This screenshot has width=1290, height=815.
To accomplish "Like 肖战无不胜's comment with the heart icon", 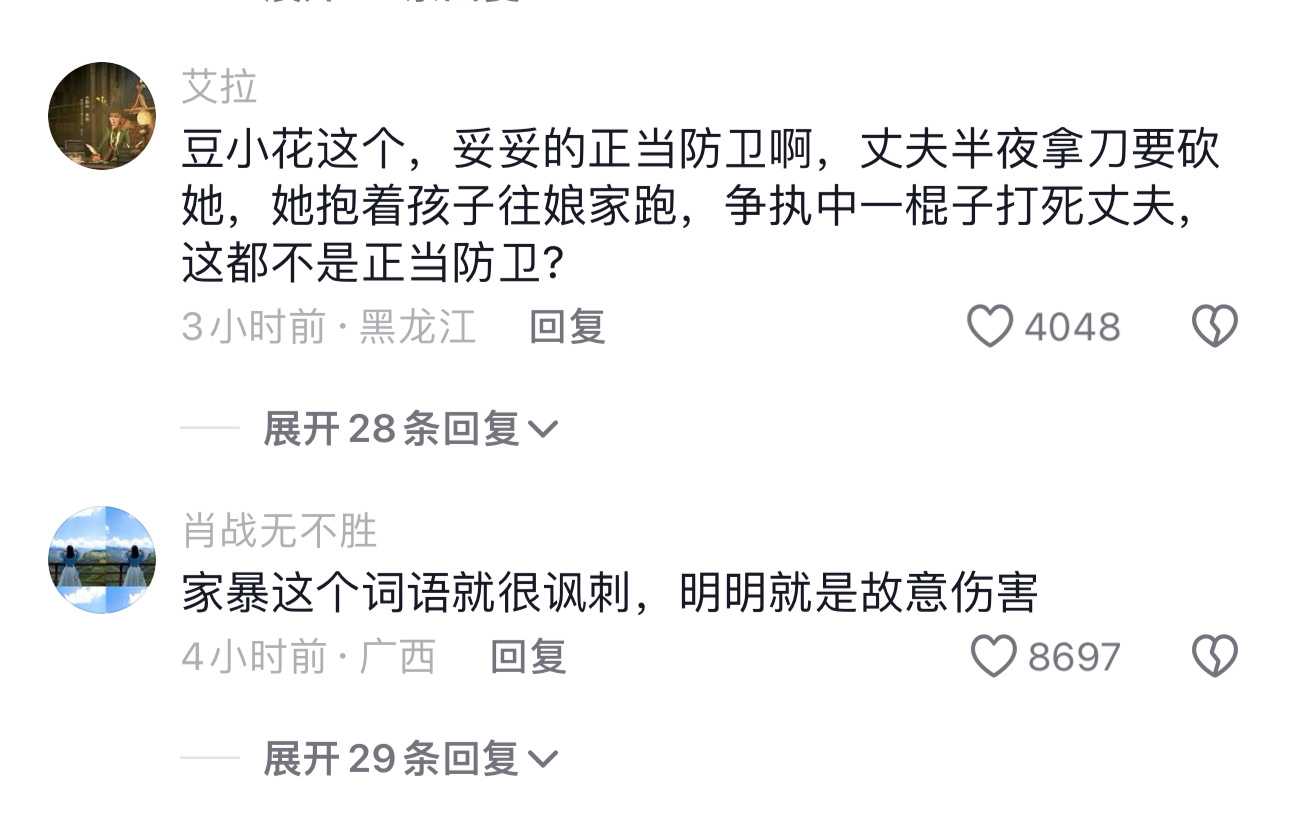I will (x=994, y=656).
